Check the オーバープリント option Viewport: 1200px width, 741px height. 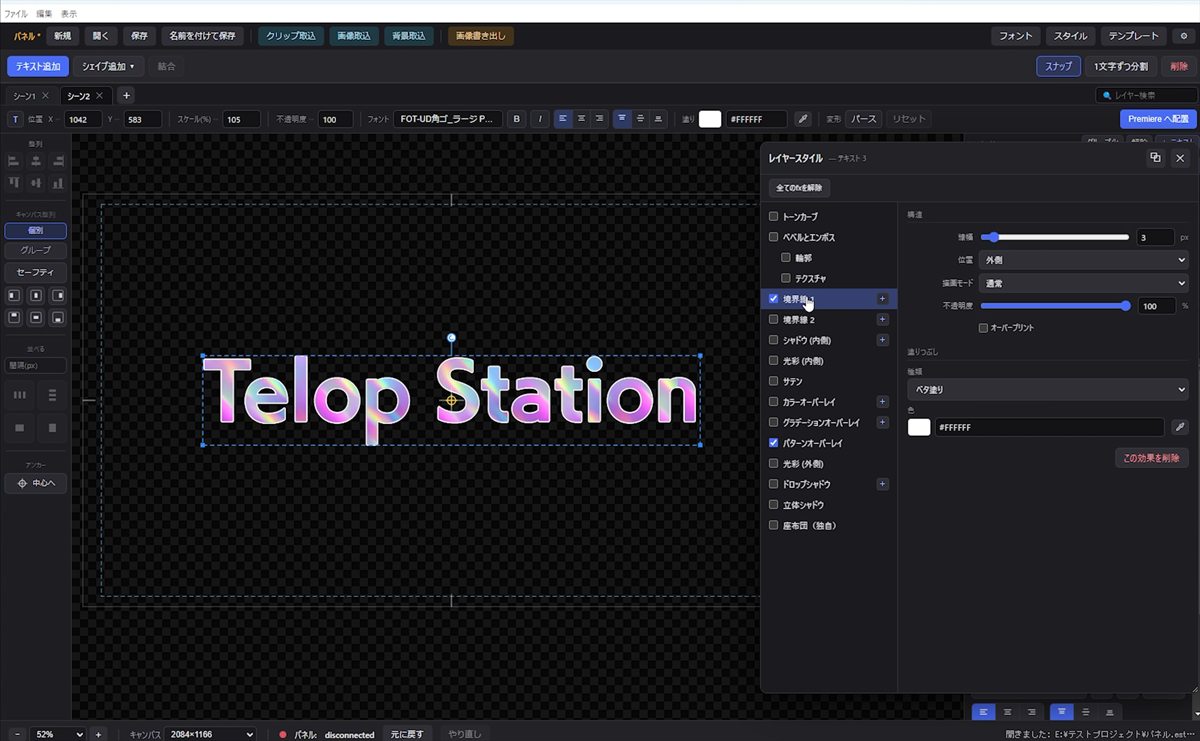983,327
